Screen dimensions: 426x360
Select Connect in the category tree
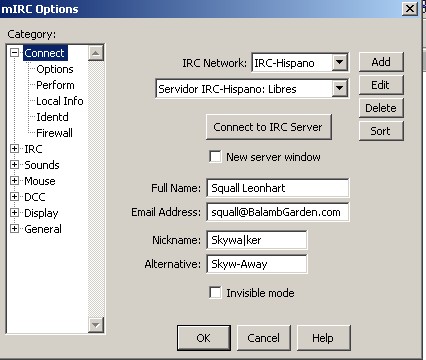pos(45,53)
